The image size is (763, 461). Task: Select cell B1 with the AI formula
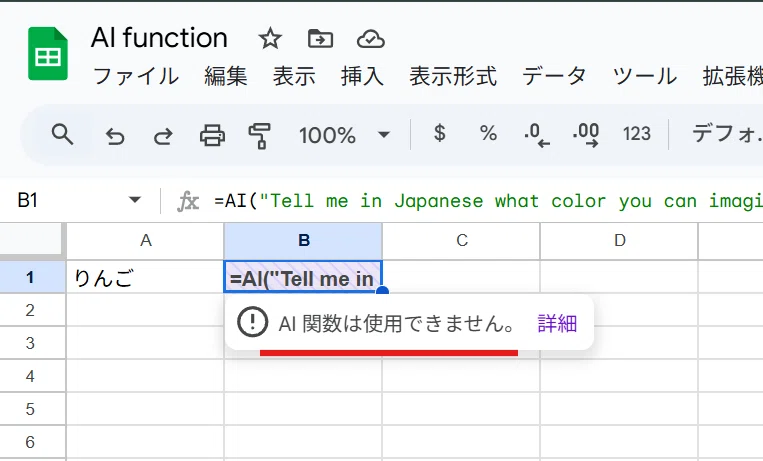303,277
